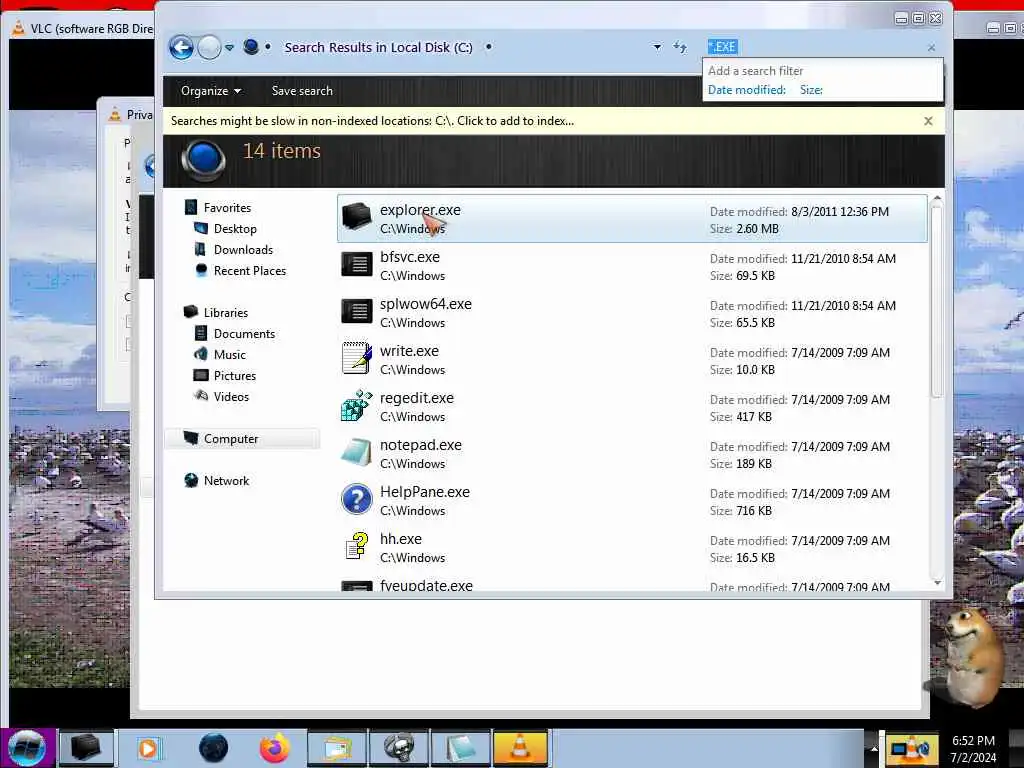
Task: Open the dark globe taskbar icon
Action: 213,748
